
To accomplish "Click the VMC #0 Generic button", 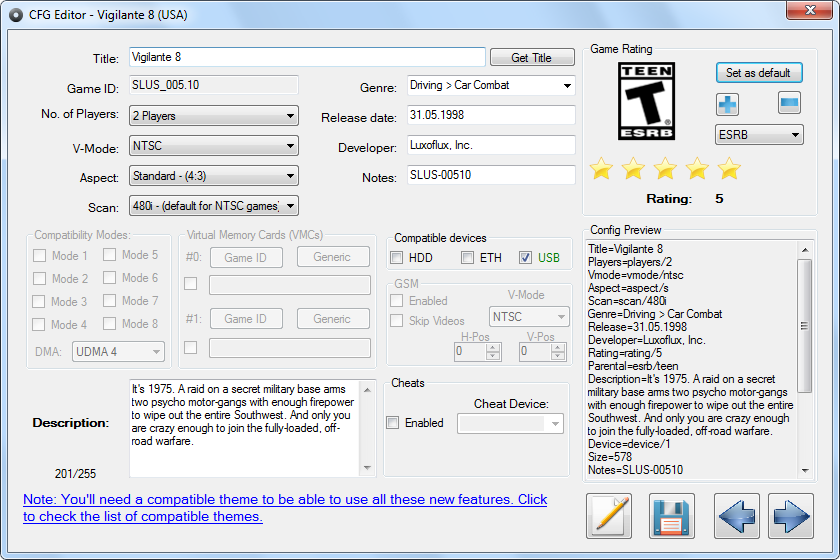I will (x=333, y=257).
